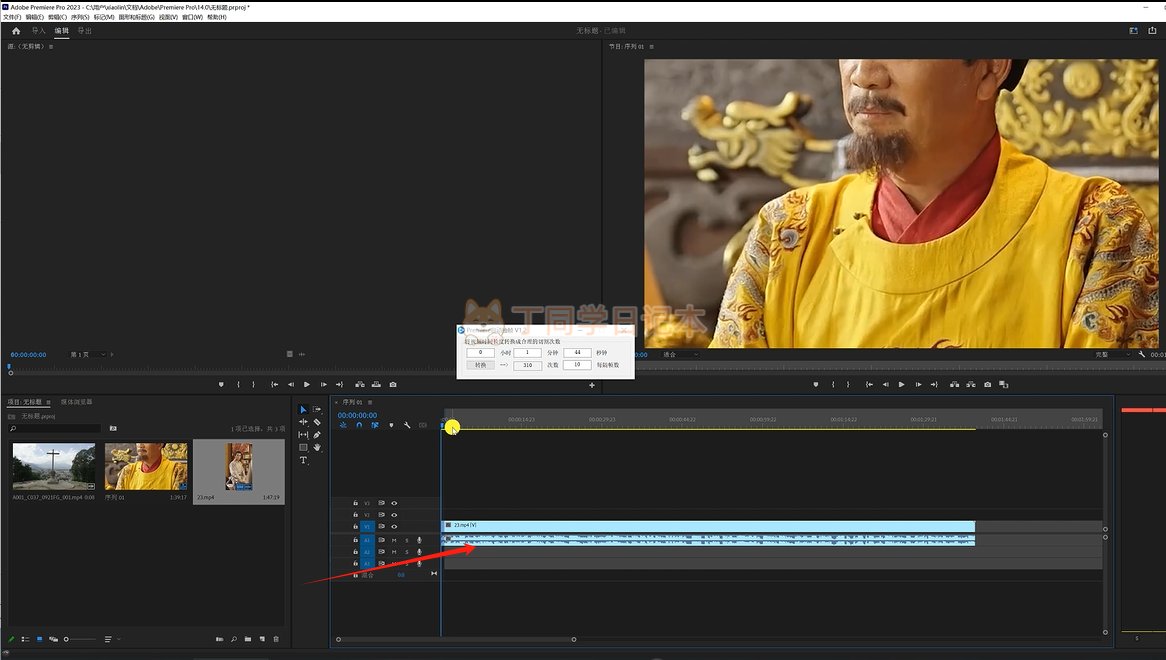Select the Razor tool in the tools panel
1166x660 pixels.
point(317,422)
